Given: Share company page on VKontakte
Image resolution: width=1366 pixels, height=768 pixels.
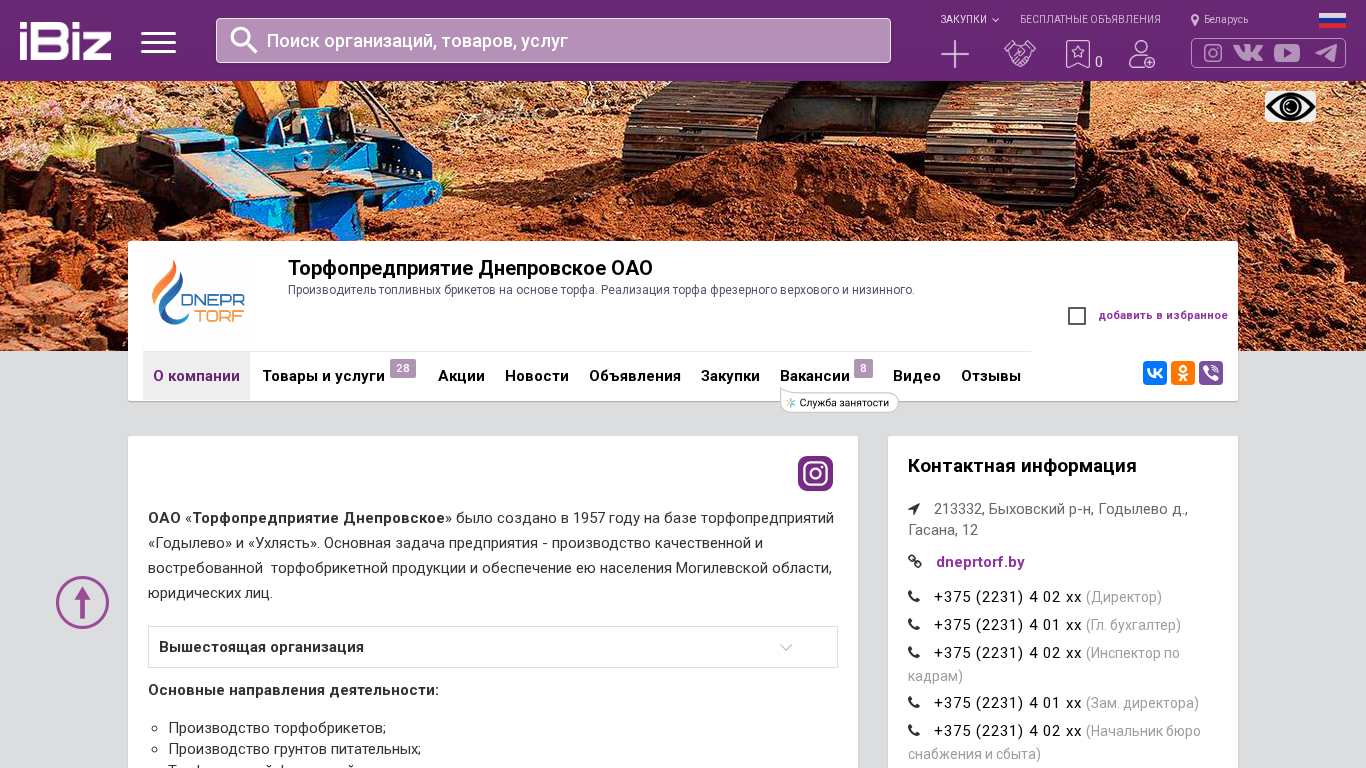Looking at the screenshot, I should click(x=1155, y=373).
